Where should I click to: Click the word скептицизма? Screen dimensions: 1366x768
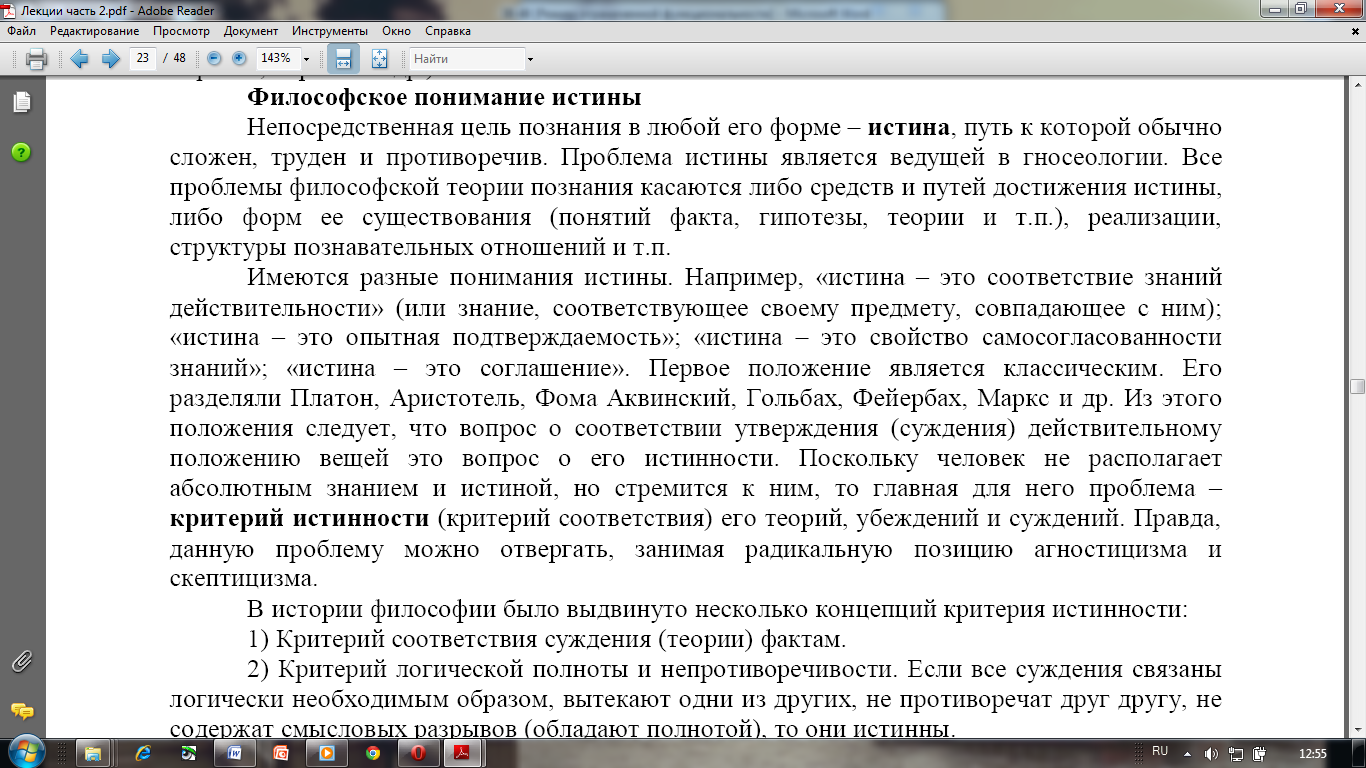243,578
